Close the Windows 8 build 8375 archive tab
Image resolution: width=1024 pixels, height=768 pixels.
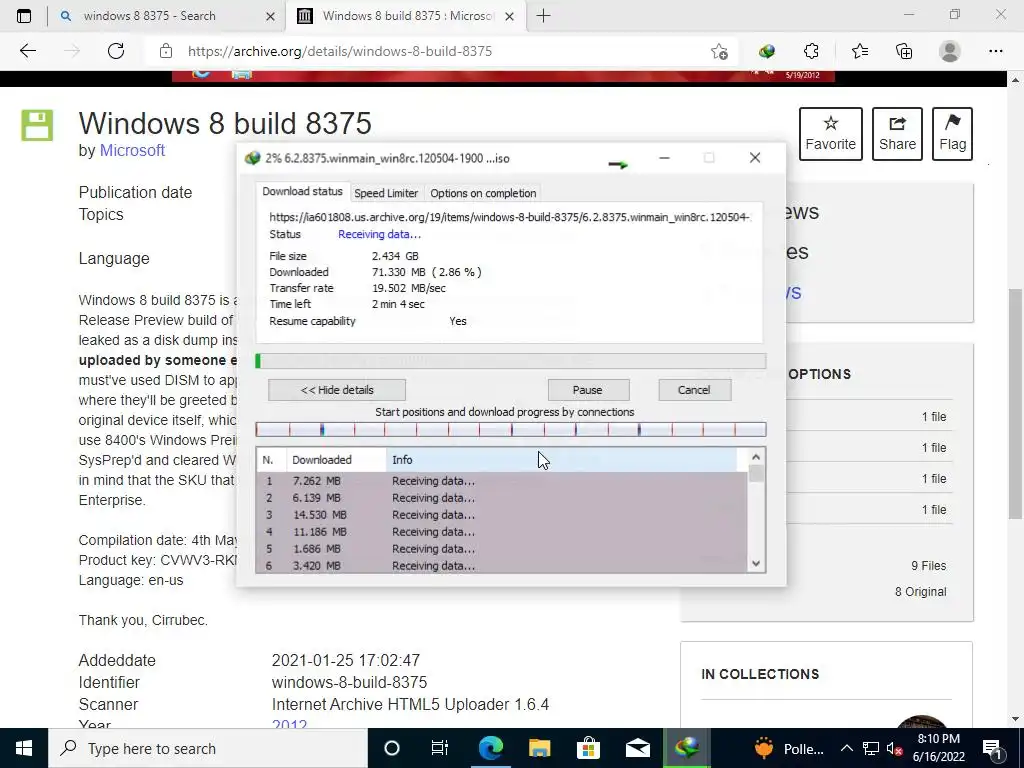click(510, 16)
